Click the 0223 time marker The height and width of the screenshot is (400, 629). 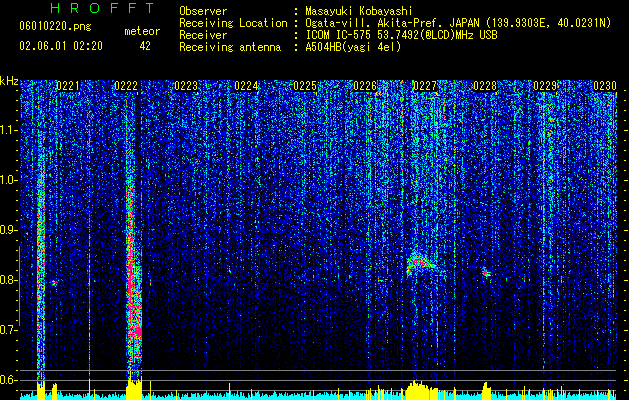186,86
